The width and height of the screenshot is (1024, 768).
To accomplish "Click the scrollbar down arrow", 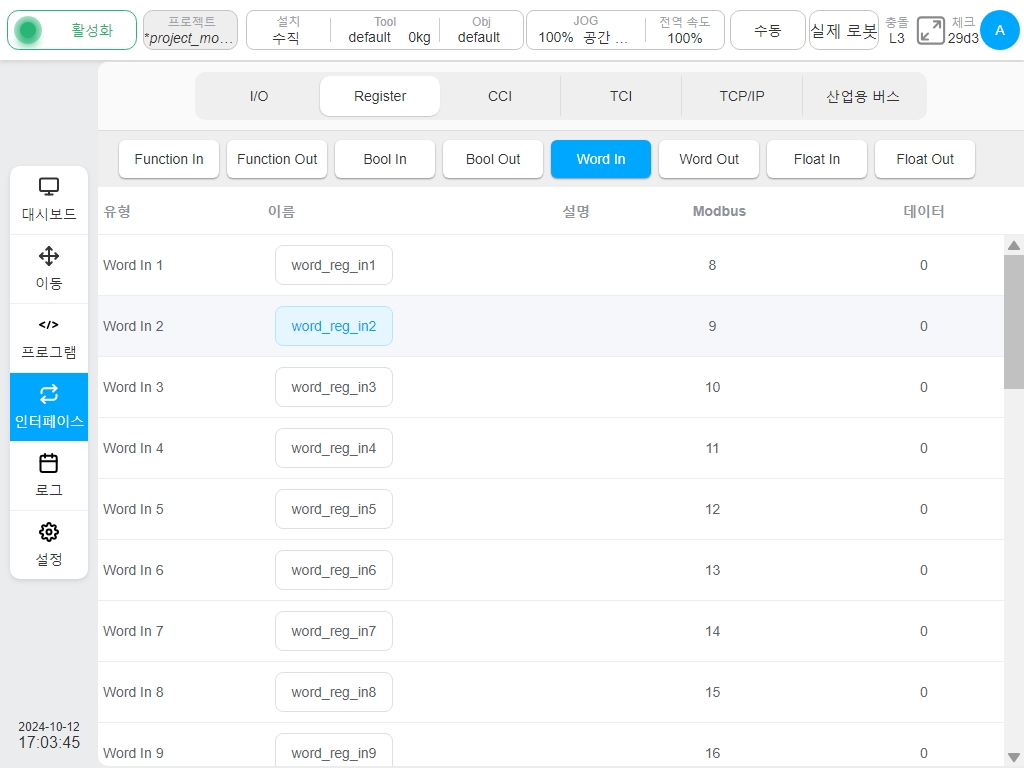I will click(x=1014, y=758).
